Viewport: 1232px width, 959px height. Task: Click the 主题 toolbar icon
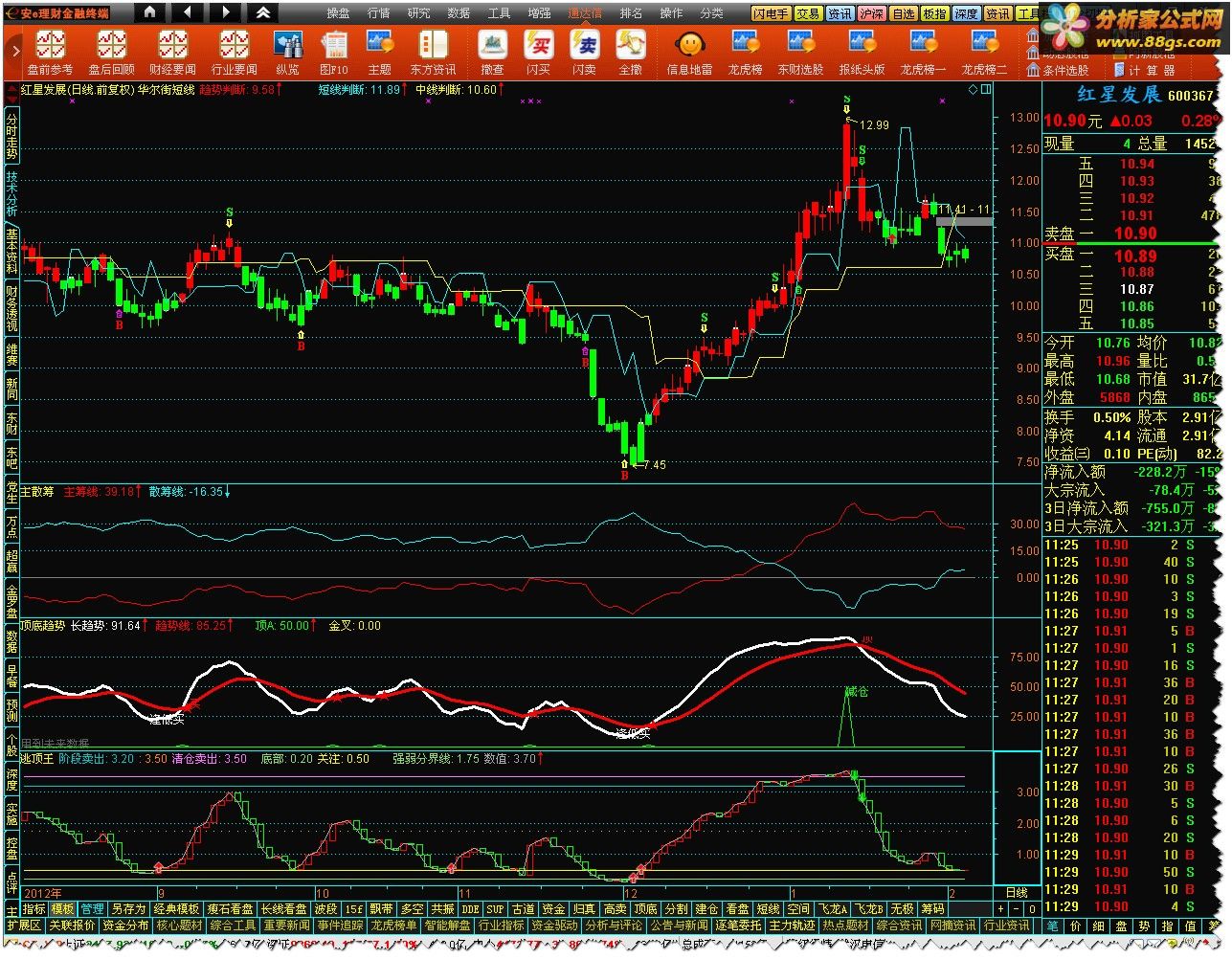(x=380, y=52)
